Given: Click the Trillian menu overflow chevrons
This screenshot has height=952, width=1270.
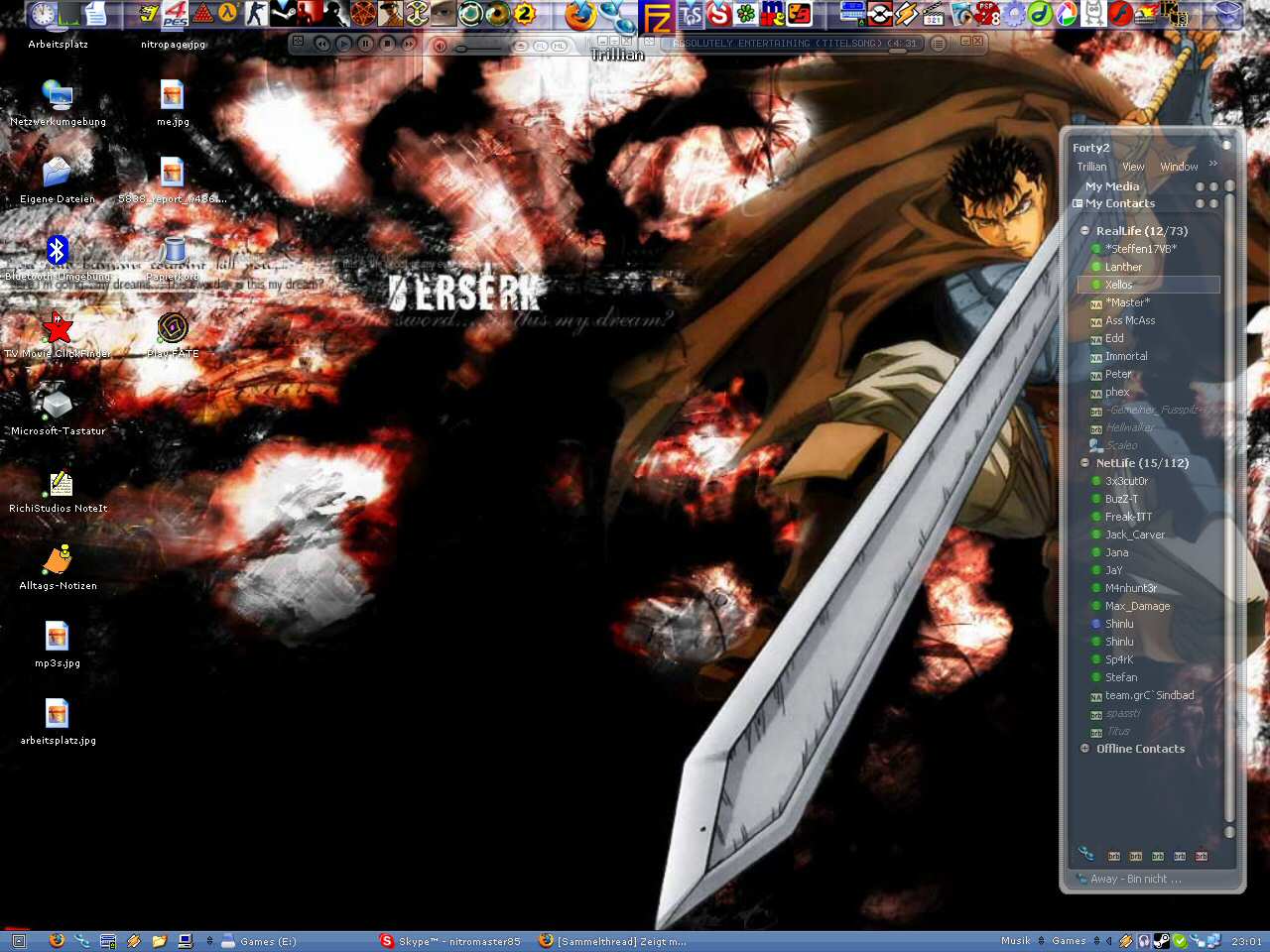Looking at the screenshot, I should [x=1213, y=164].
